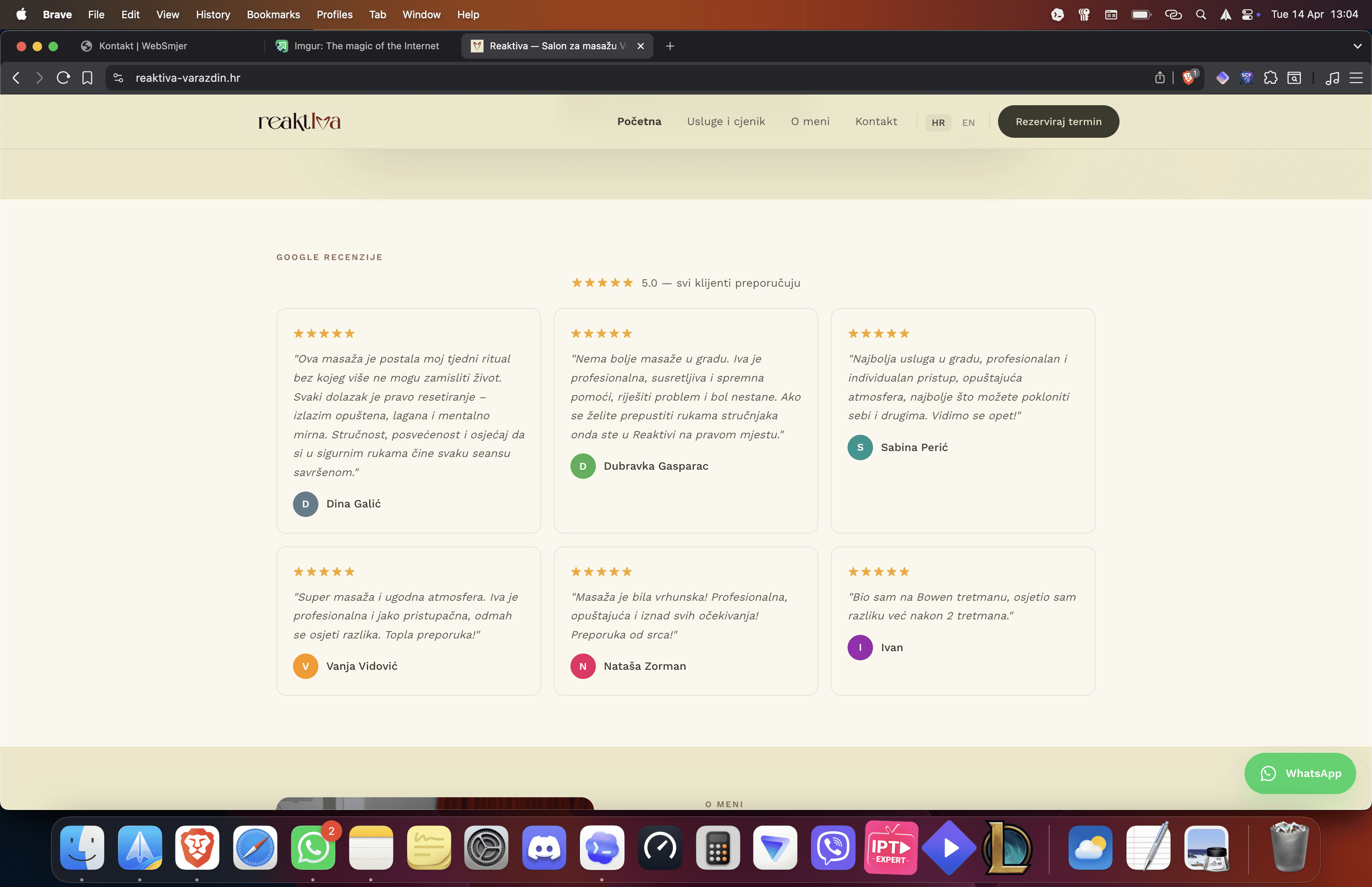The width and height of the screenshot is (1372, 887).
Task: Open site settings icon beside URL
Action: click(119, 78)
